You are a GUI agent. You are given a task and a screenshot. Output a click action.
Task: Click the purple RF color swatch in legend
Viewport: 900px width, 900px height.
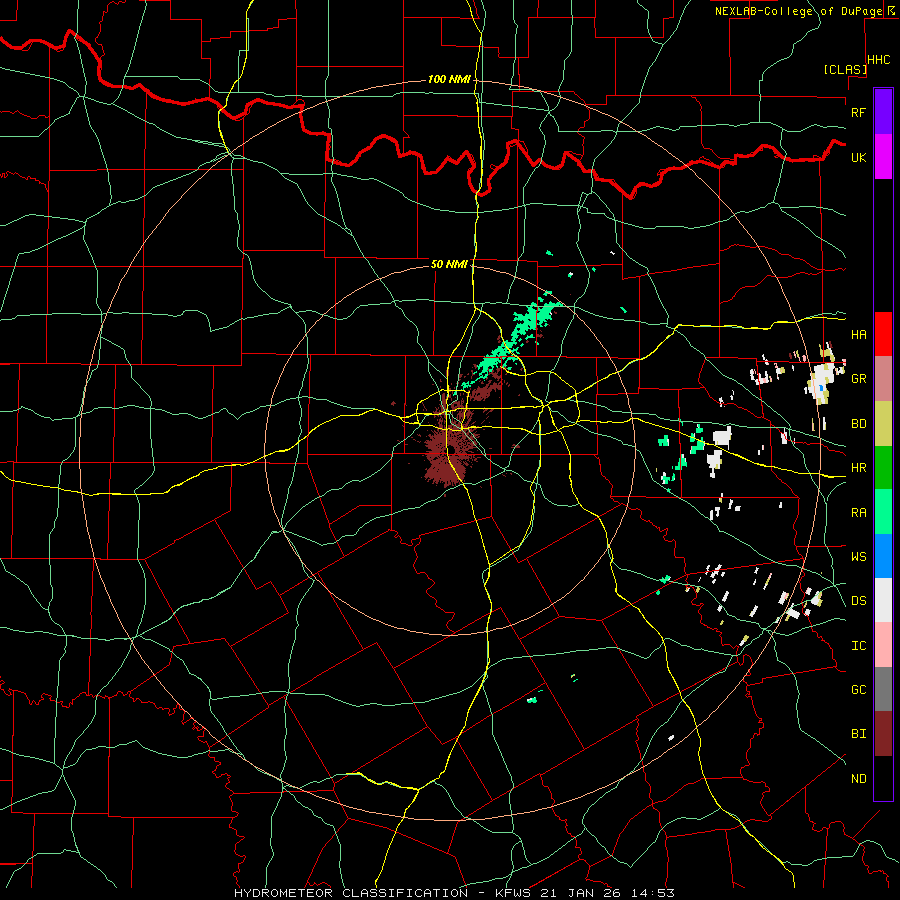click(883, 112)
